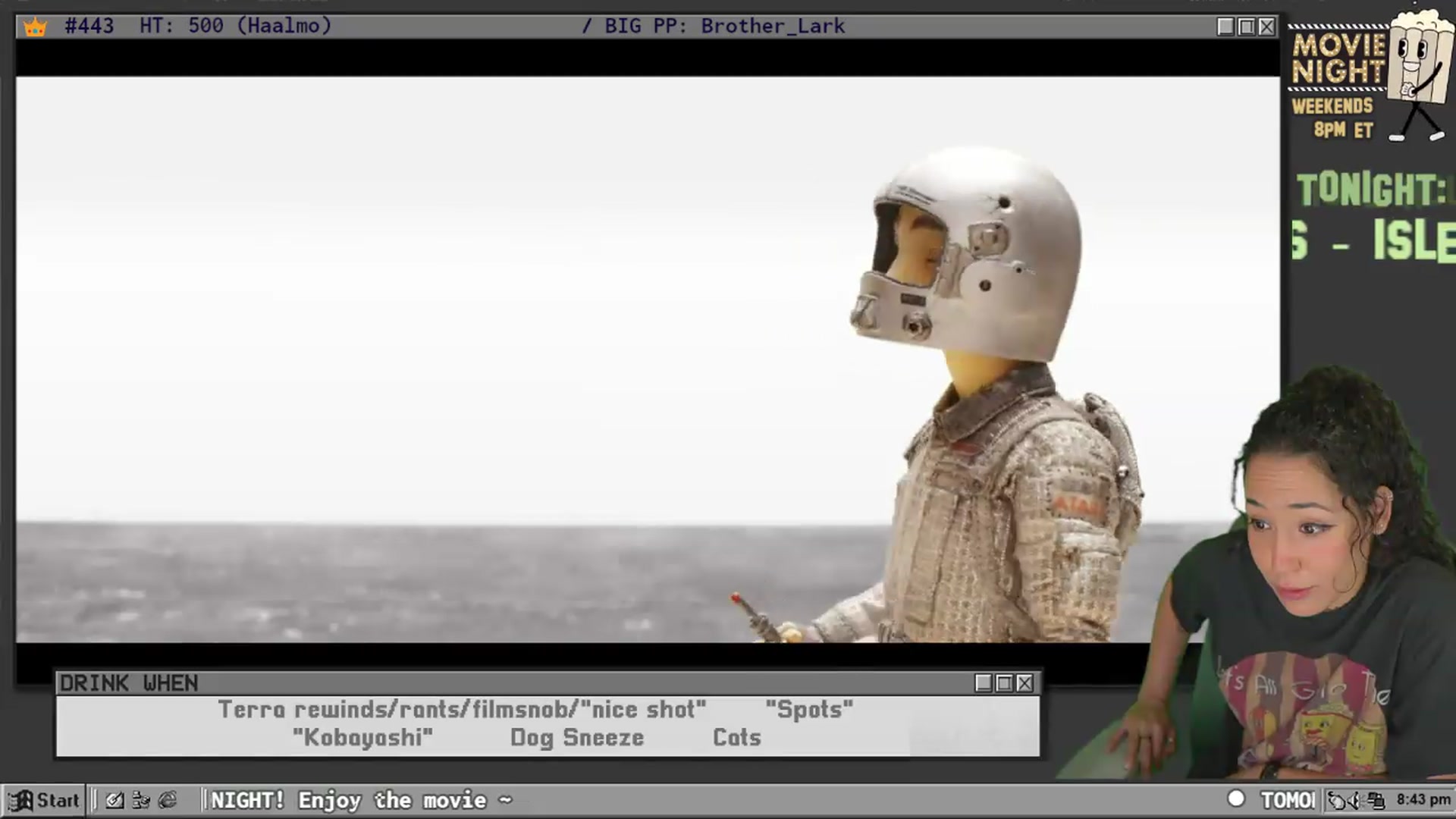The image size is (1456, 819).
Task: Click the HT: 500 (Haalmo) text
Action: (236, 26)
